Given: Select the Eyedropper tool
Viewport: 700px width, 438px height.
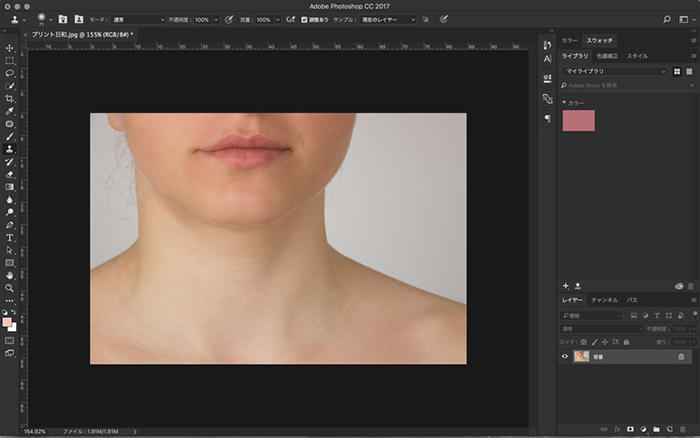Looking at the screenshot, I should click(9, 111).
